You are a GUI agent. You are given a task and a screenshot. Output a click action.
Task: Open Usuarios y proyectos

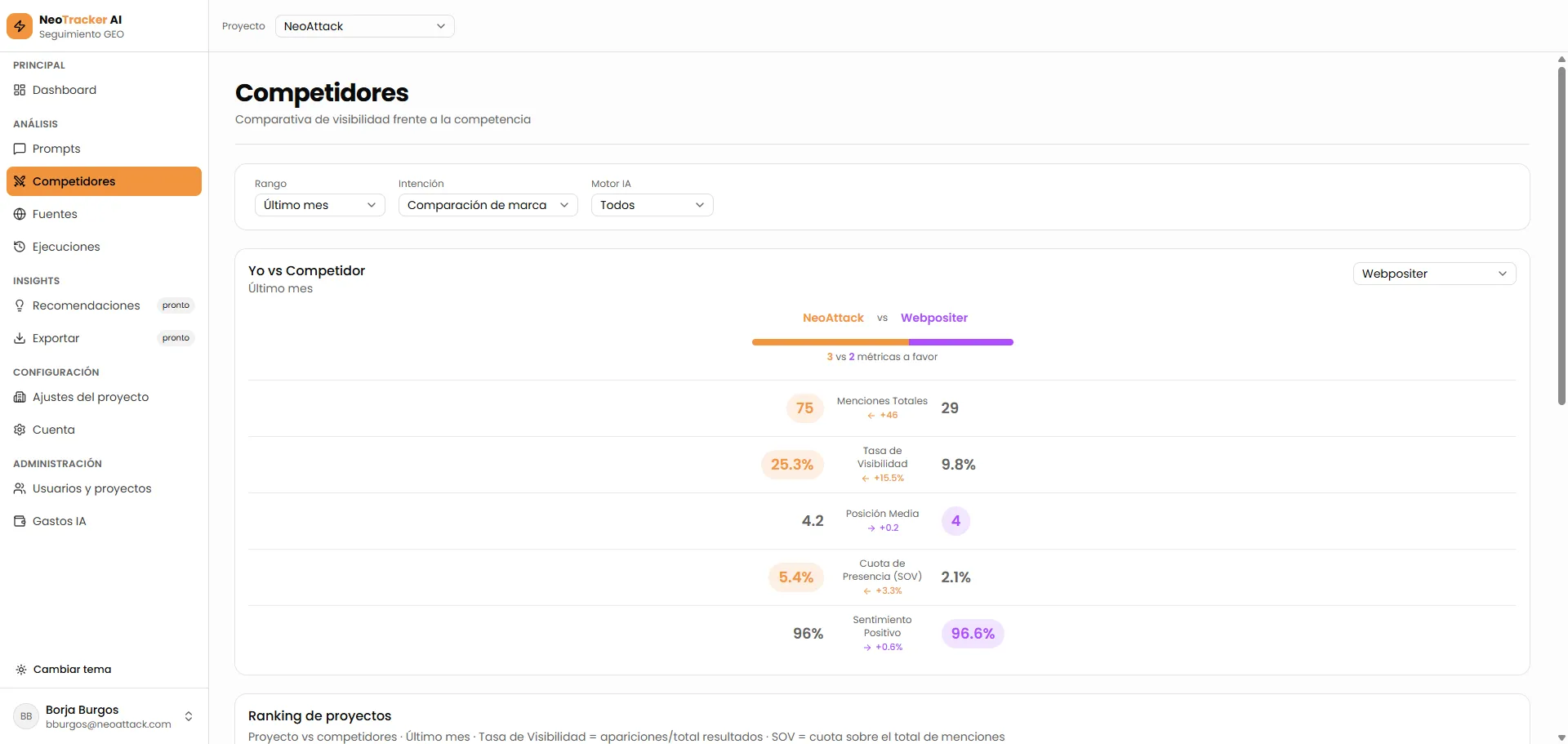[x=104, y=488]
